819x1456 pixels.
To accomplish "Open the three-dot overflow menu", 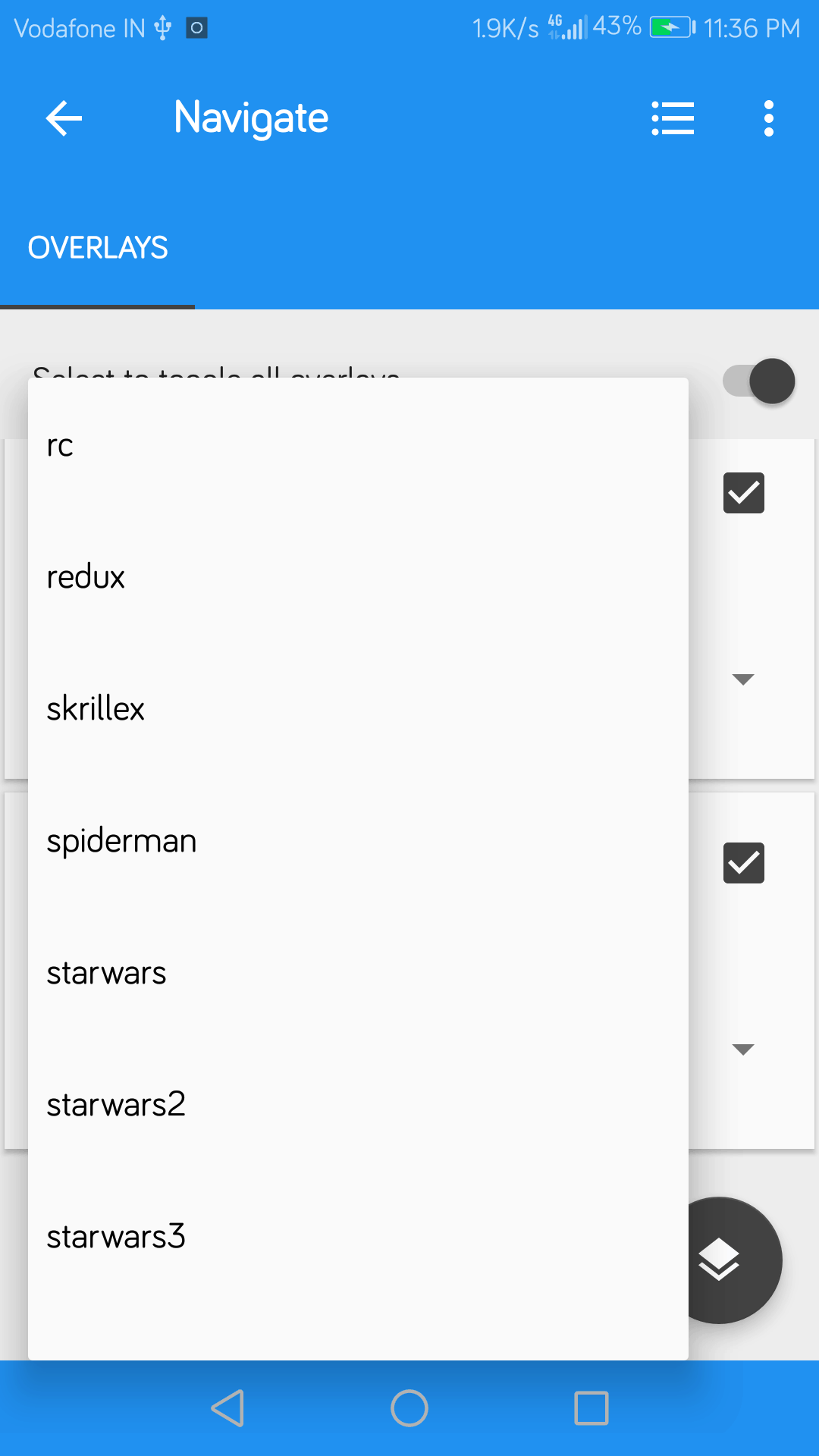I will point(769,118).
